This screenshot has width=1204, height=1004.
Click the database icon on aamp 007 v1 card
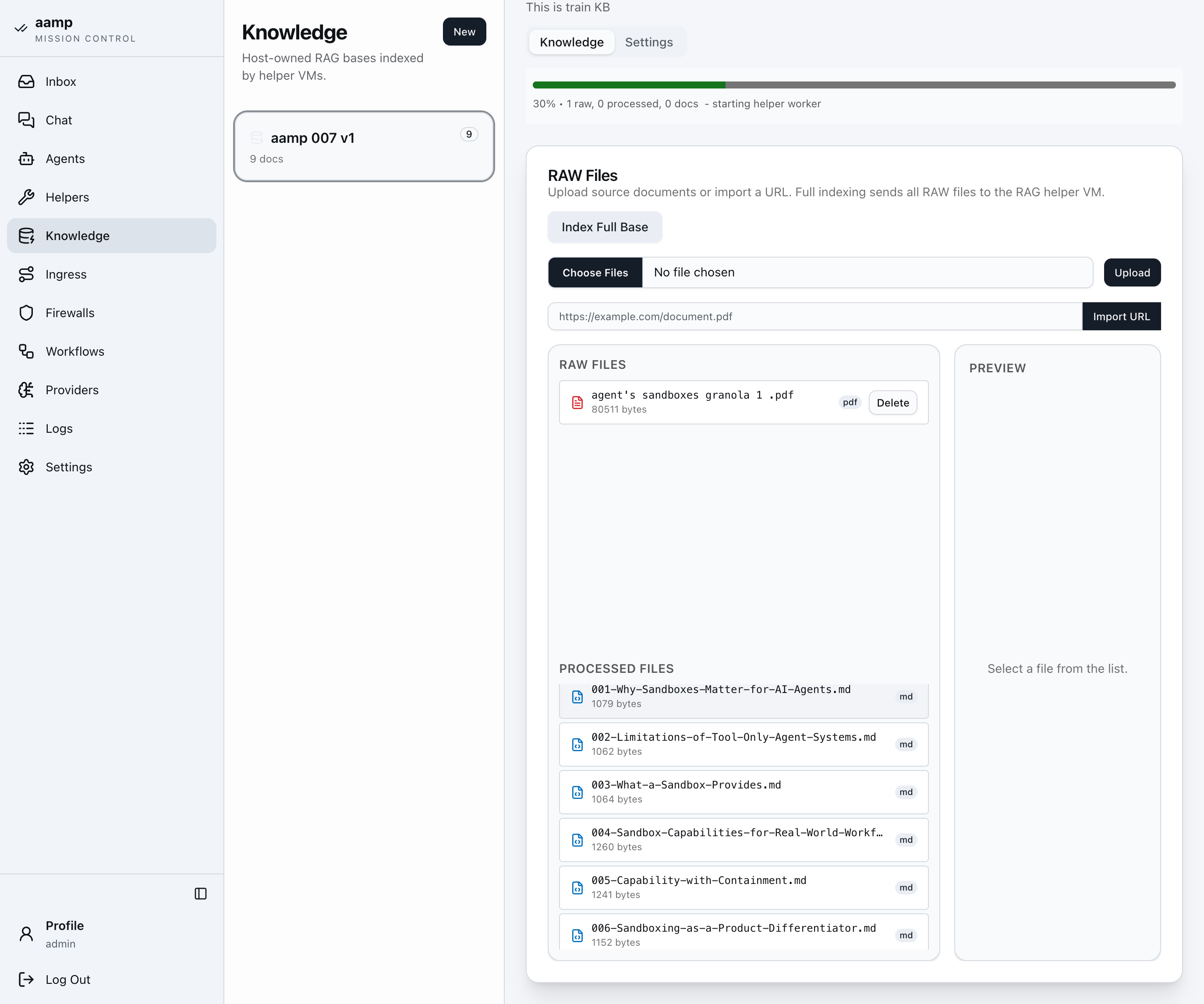coord(257,138)
